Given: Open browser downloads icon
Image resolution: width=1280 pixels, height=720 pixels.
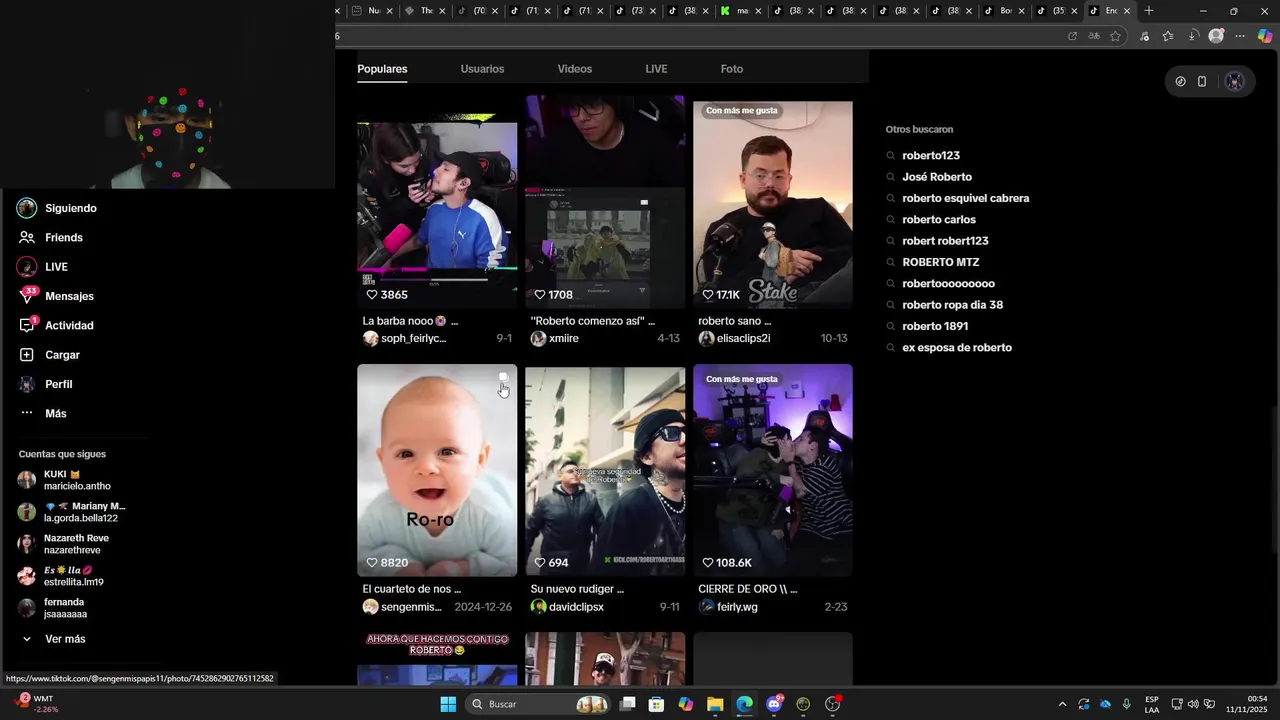Looking at the screenshot, I should (1193, 36).
